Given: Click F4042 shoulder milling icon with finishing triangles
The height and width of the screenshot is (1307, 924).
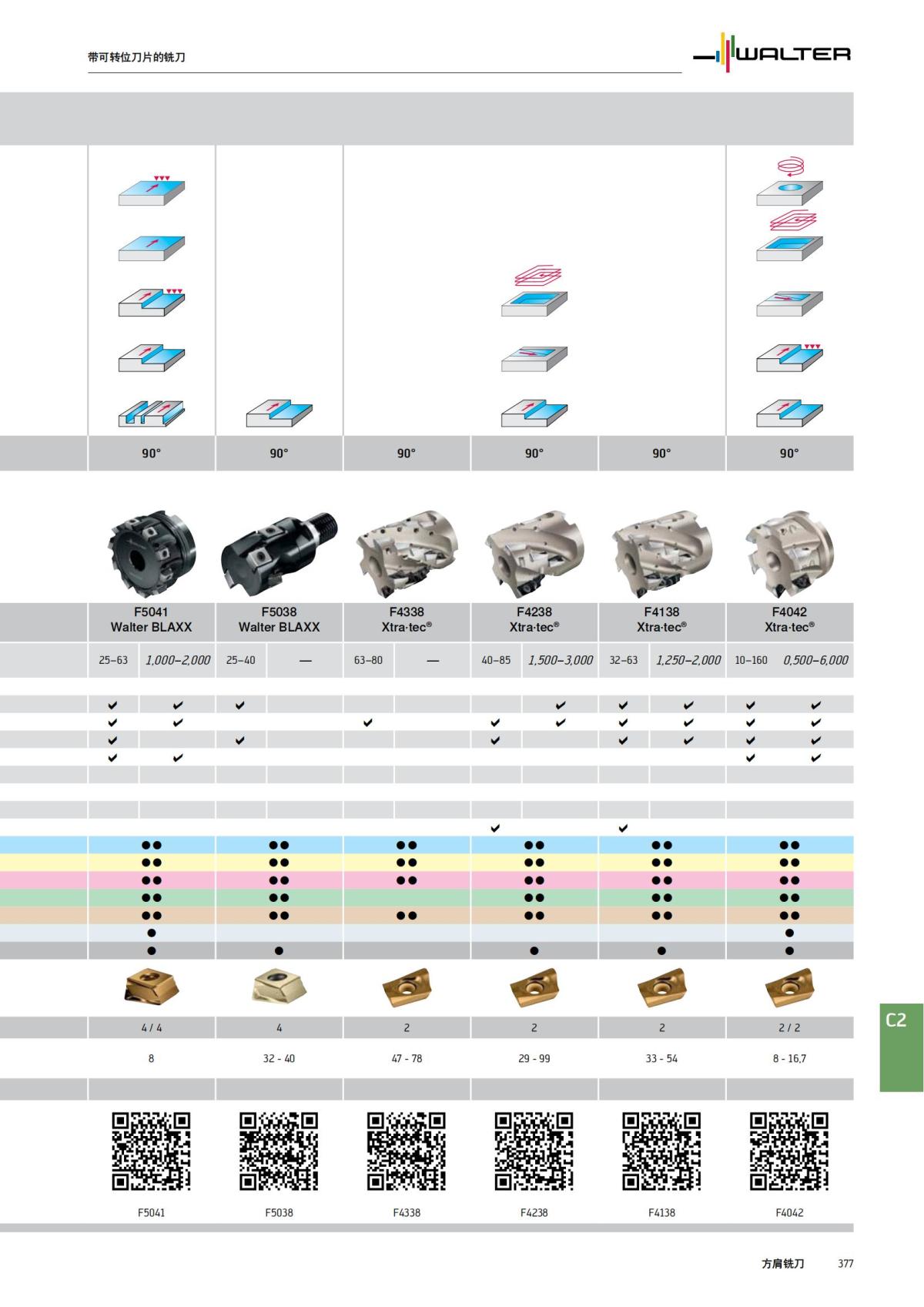Looking at the screenshot, I should (x=789, y=357).
